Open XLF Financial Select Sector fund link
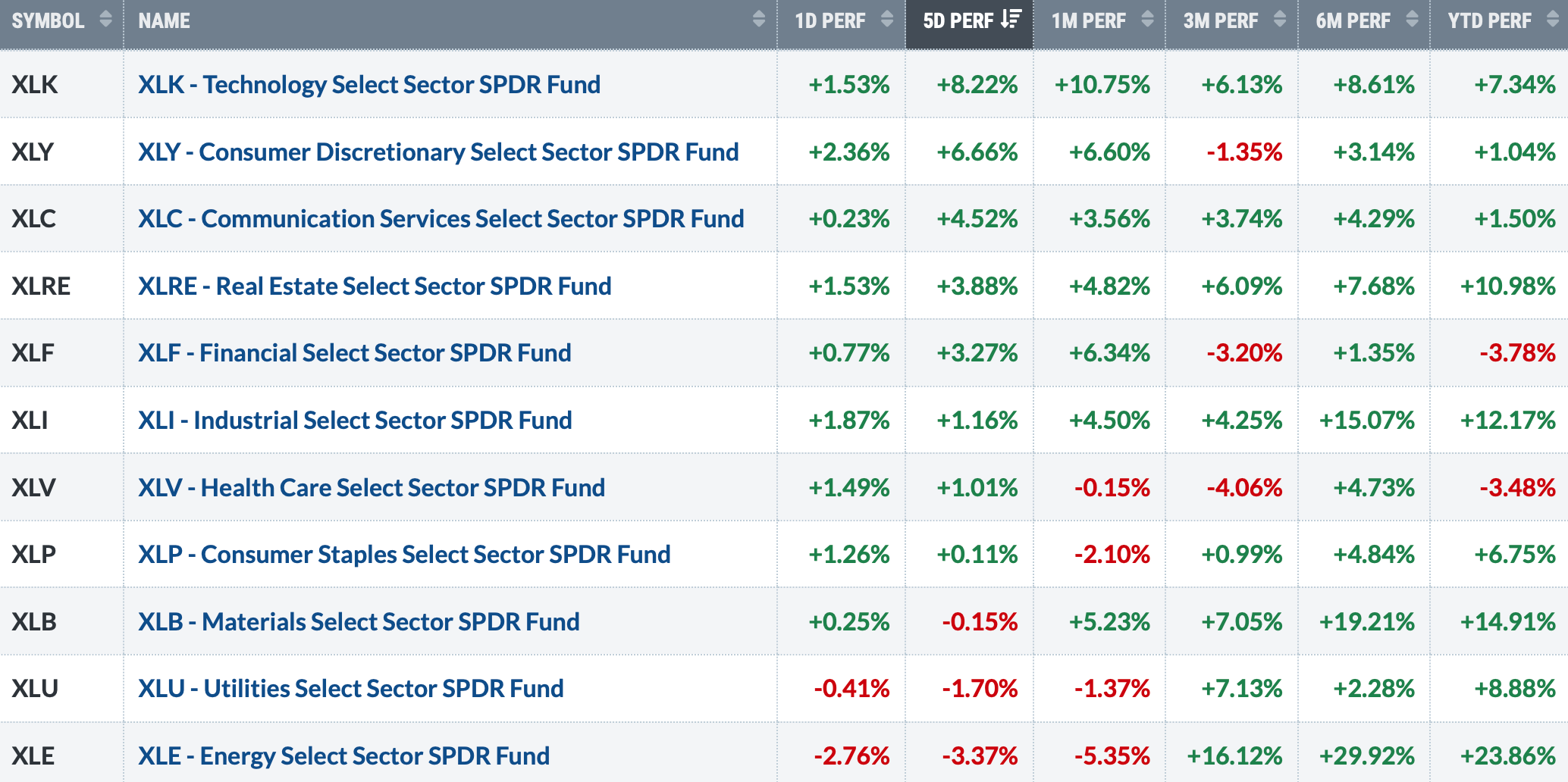The width and height of the screenshot is (1568, 782). [x=355, y=352]
